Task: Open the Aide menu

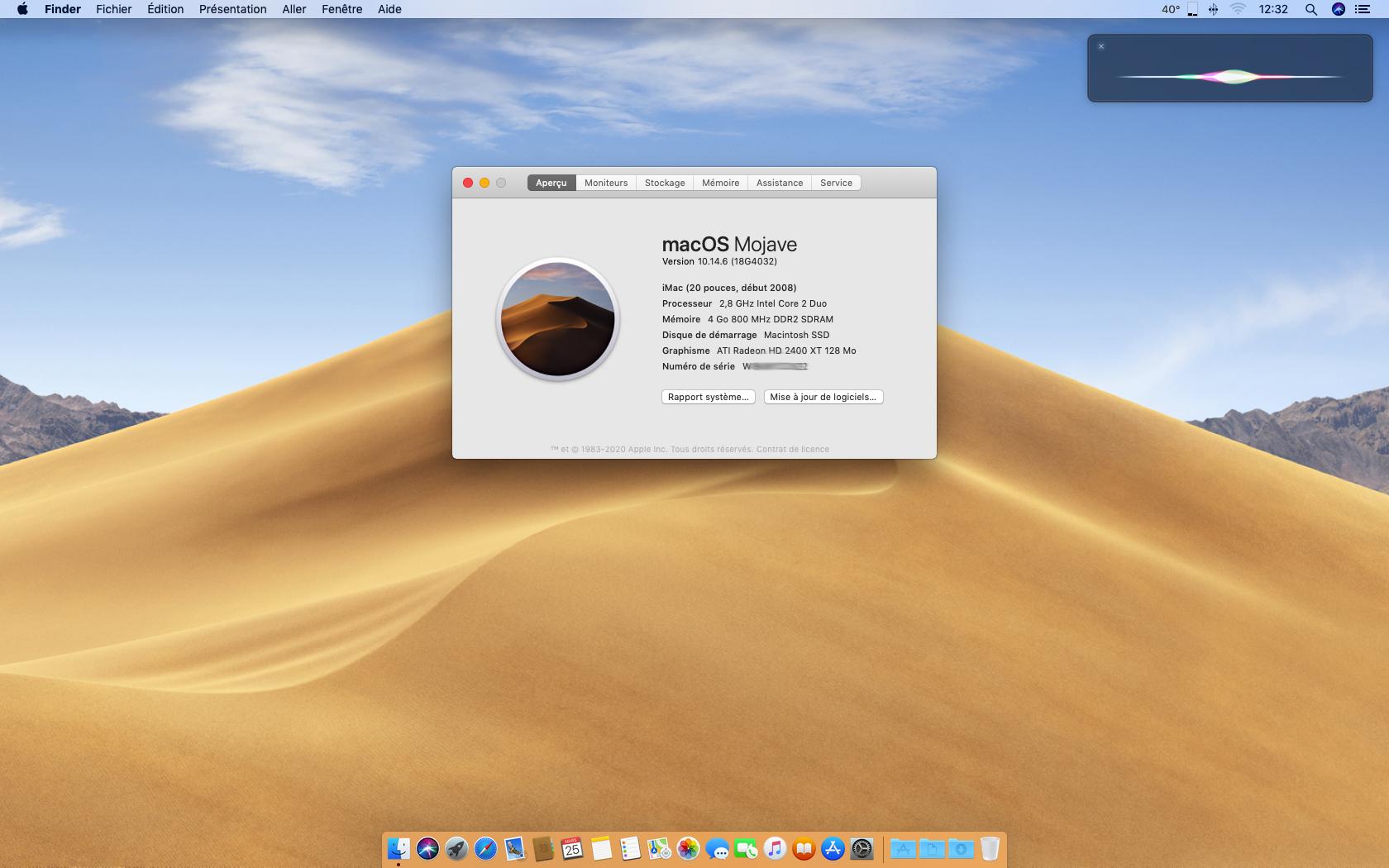Action: (x=389, y=9)
